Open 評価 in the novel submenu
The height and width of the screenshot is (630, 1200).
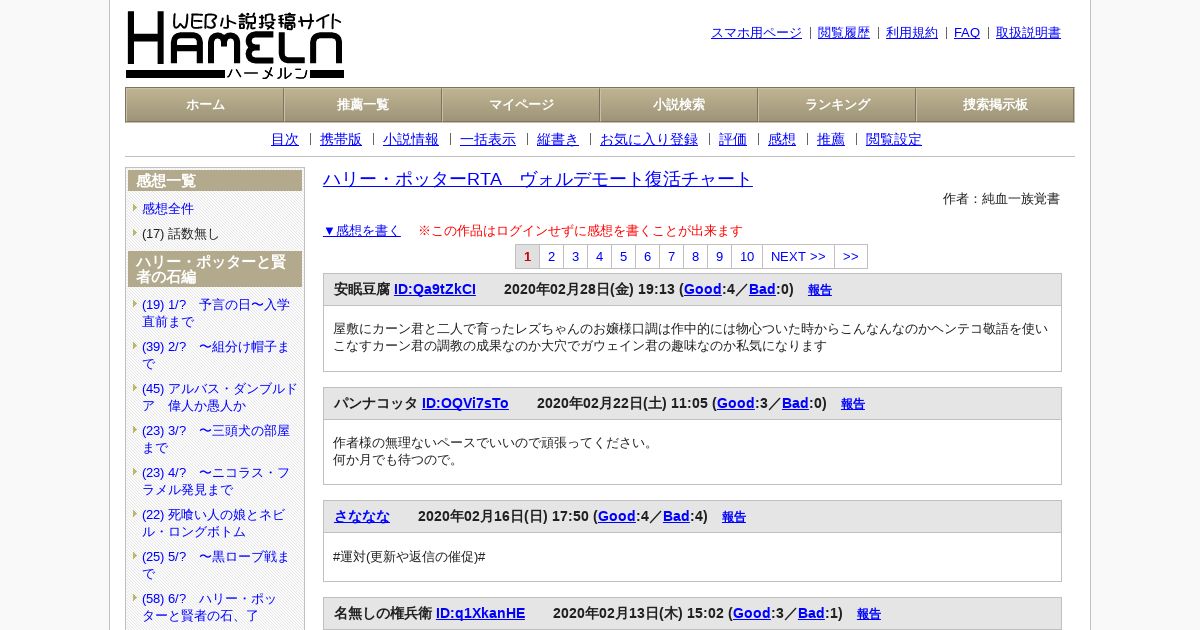tap(733, 139)
